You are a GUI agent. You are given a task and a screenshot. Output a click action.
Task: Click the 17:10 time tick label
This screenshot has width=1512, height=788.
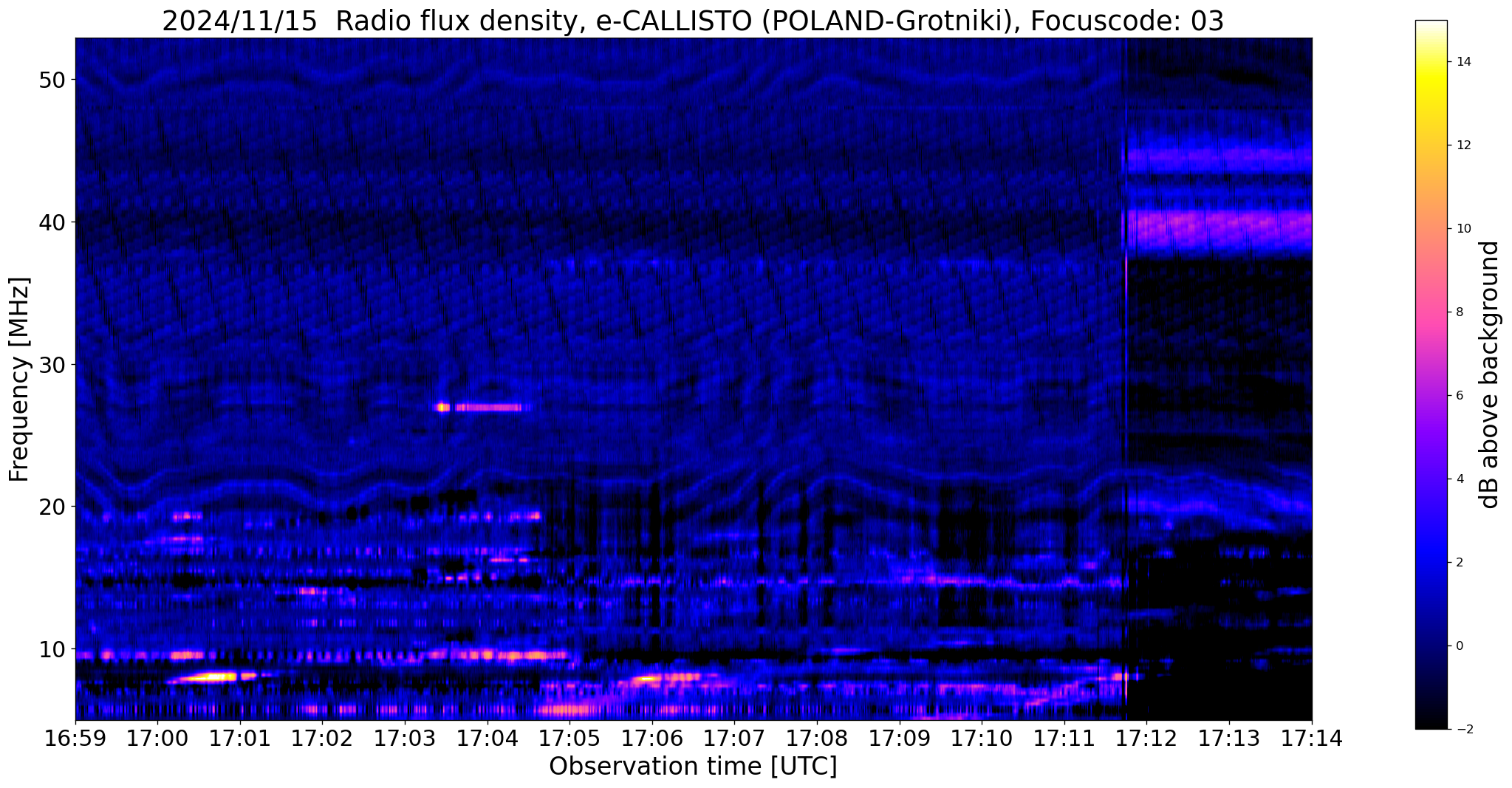point(982,738)
